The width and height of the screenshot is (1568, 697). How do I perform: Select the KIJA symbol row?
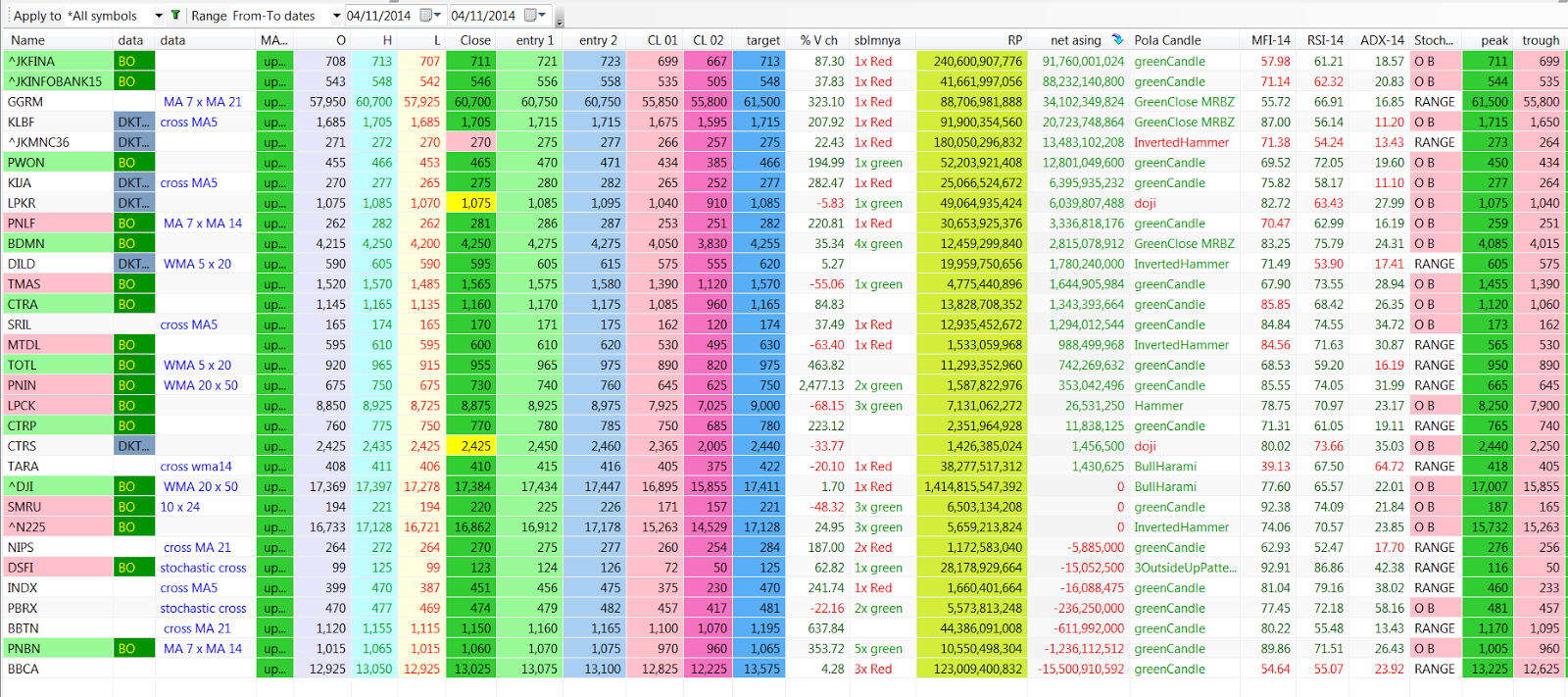click(58, 183)
